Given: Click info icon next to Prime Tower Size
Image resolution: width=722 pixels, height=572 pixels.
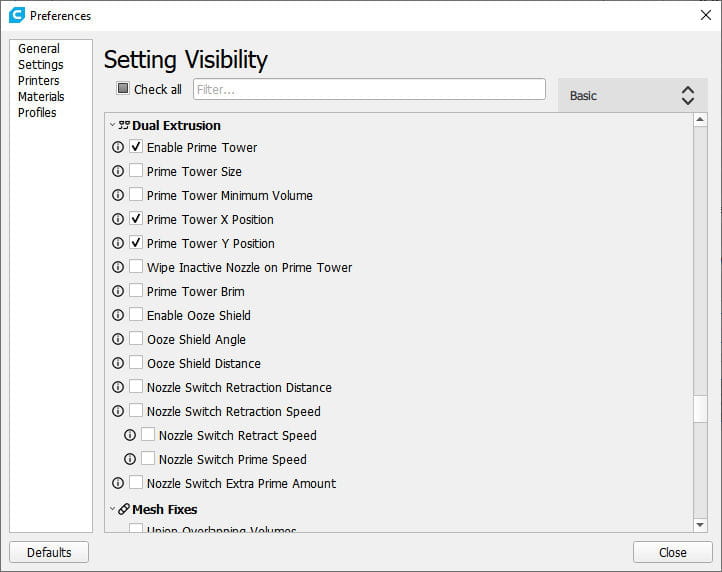Looking at the screenshot, I should coord(118,171).
